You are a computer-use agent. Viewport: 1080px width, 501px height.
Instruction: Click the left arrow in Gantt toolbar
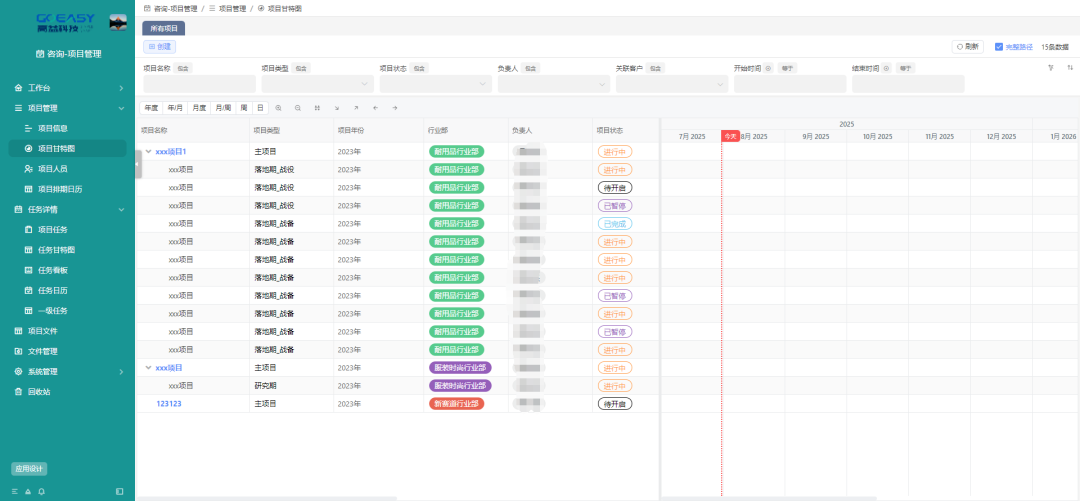[375, 107]
